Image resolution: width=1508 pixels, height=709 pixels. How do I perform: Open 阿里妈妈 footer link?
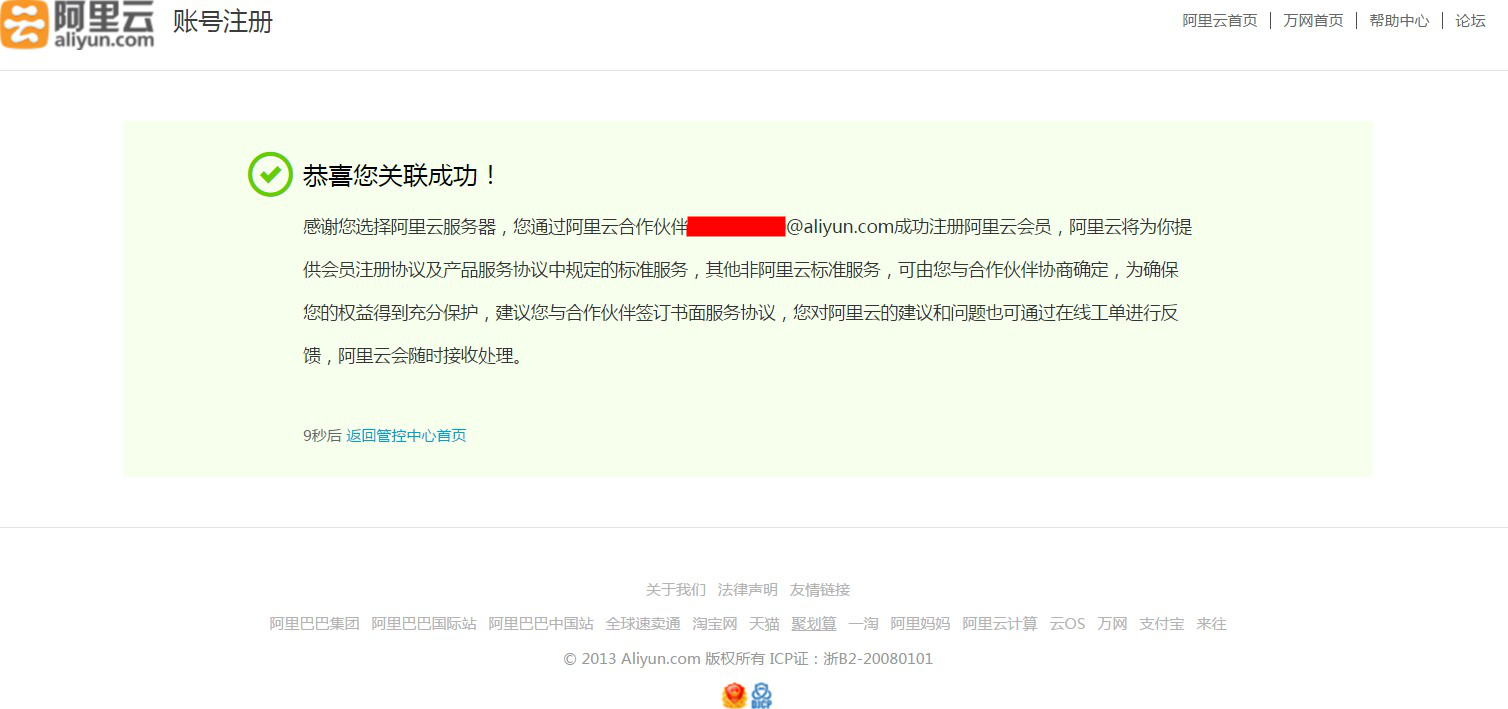pos(921,624)
